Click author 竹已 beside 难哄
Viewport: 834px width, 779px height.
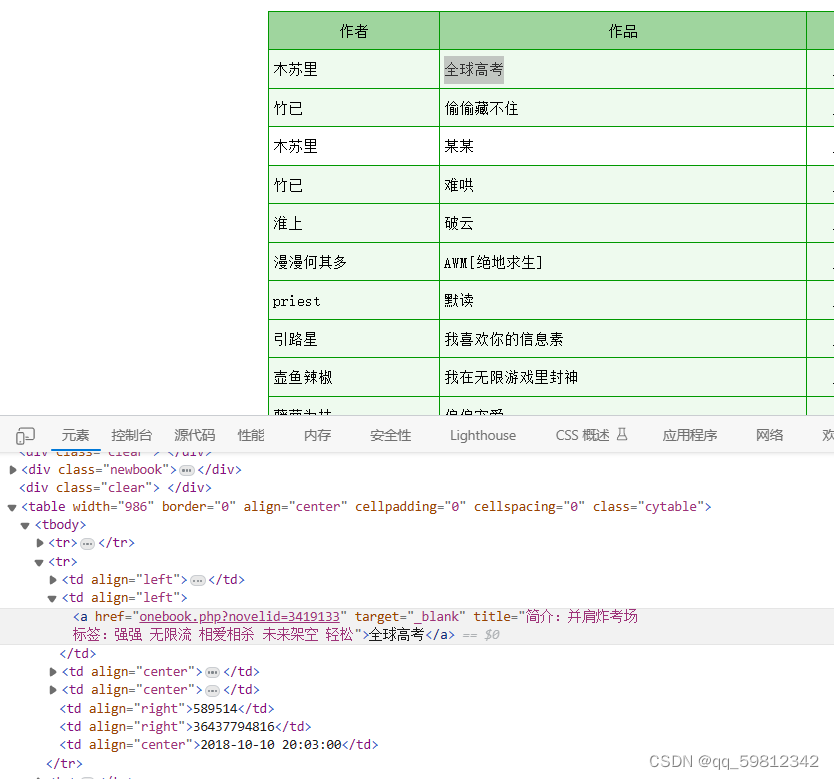(288, 185)
